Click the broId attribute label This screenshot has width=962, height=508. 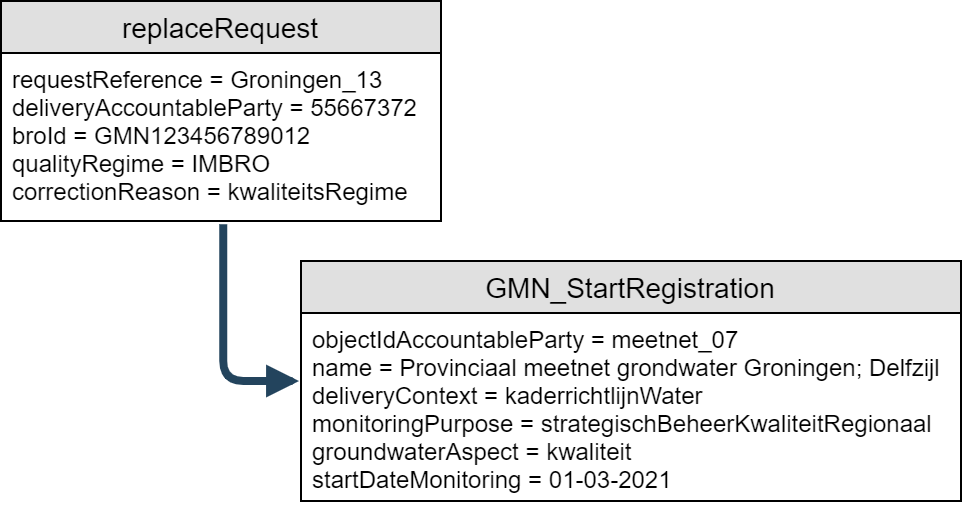[x=37, y=136]
